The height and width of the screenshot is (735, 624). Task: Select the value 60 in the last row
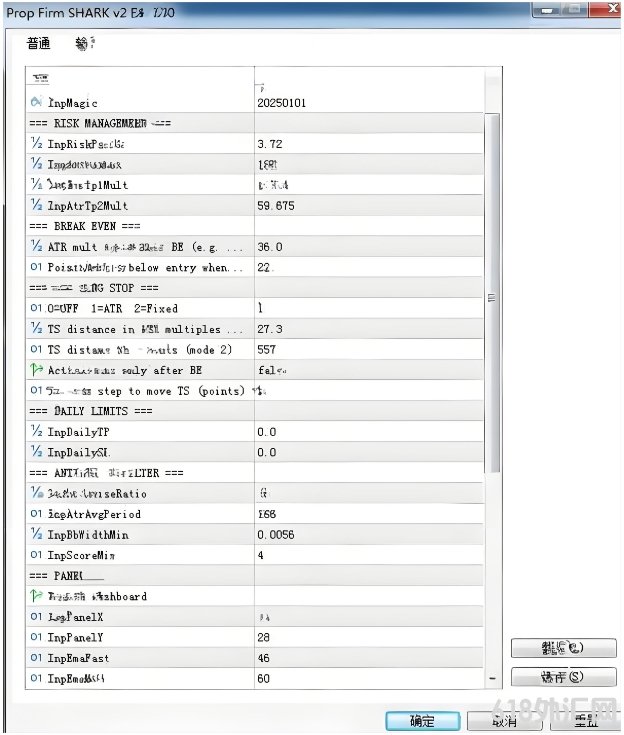click(263, 679)
